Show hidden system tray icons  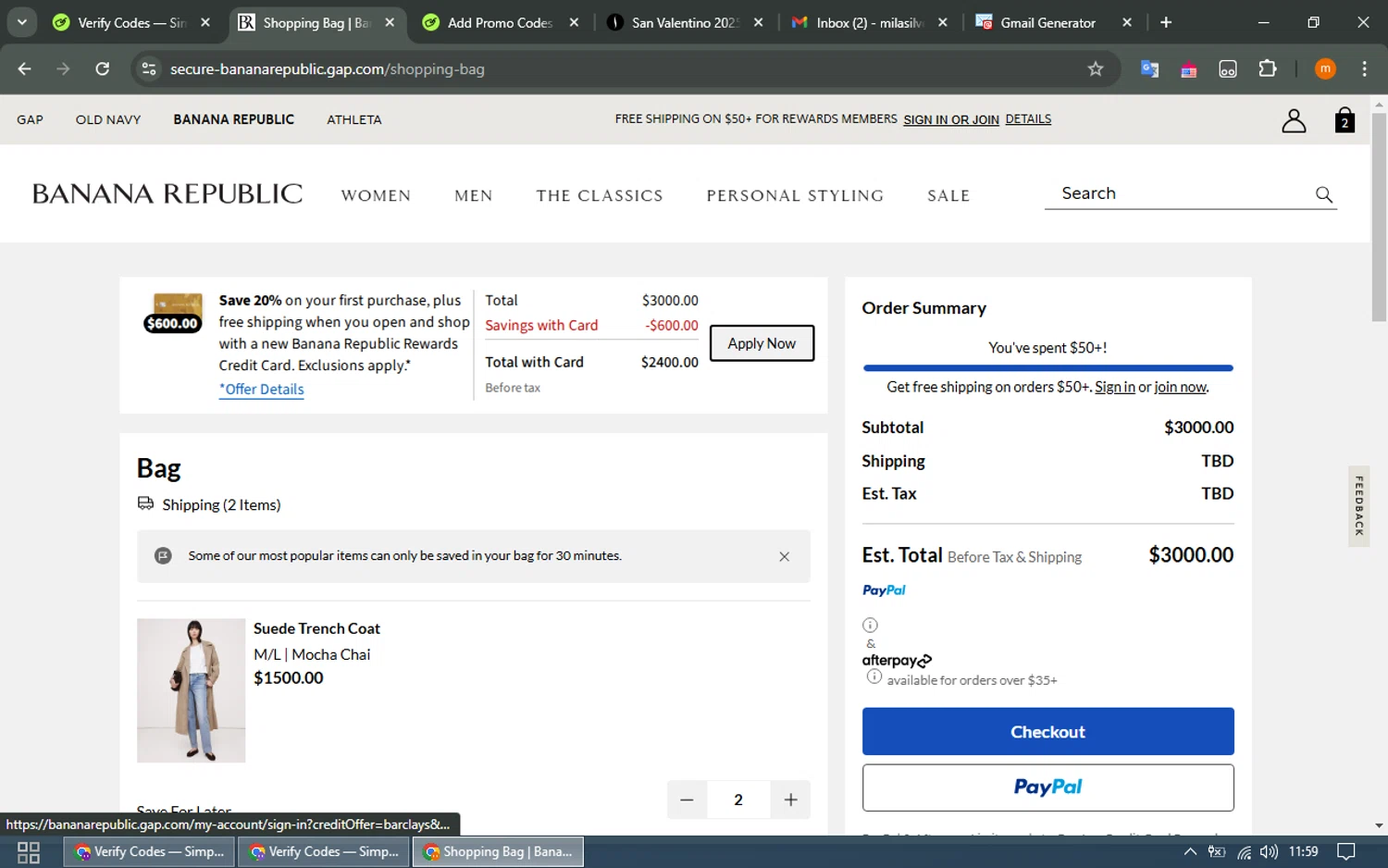pos(1190,851)
